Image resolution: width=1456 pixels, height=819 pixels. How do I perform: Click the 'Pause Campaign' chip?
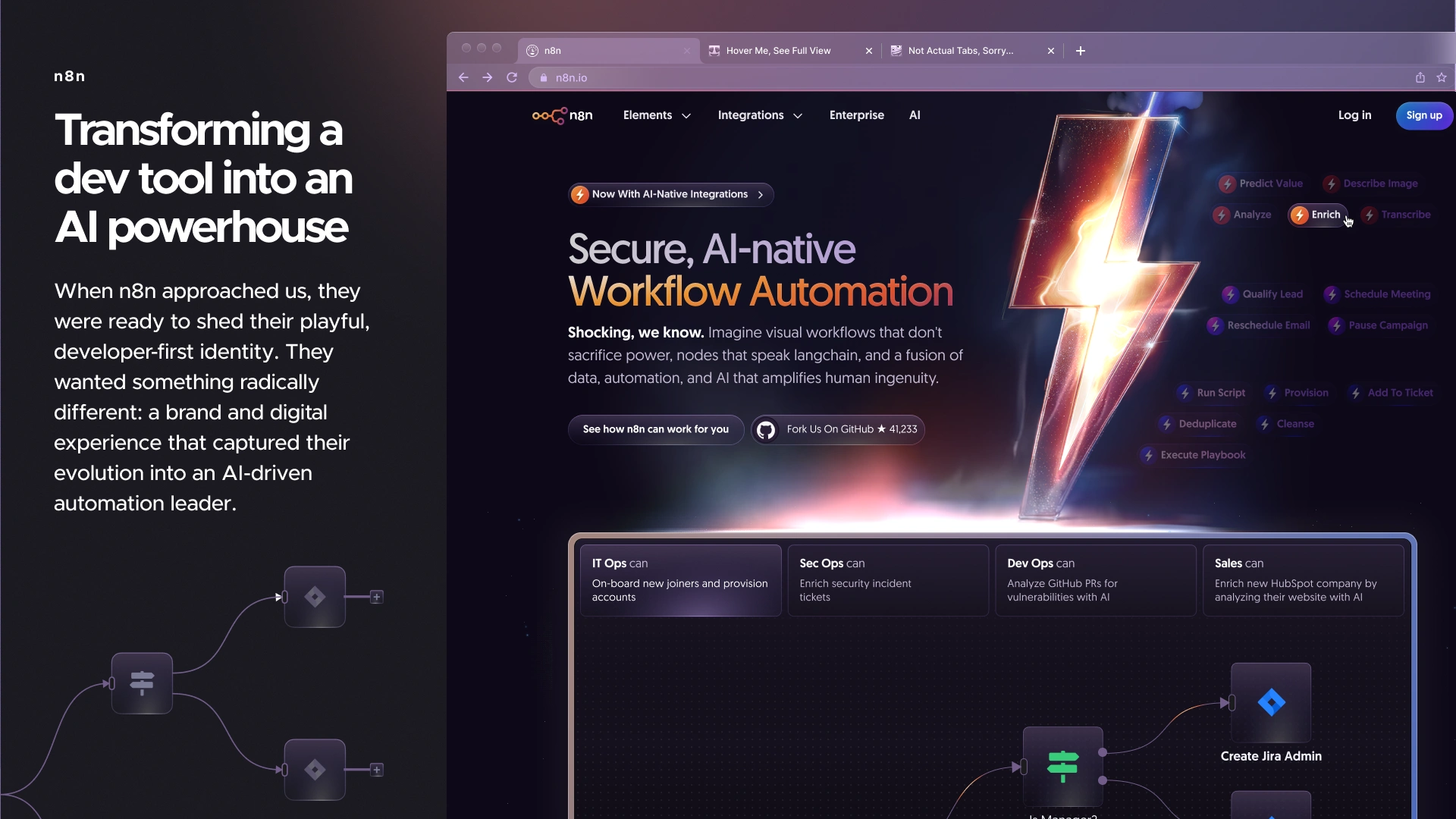[x=1379, y=325]
